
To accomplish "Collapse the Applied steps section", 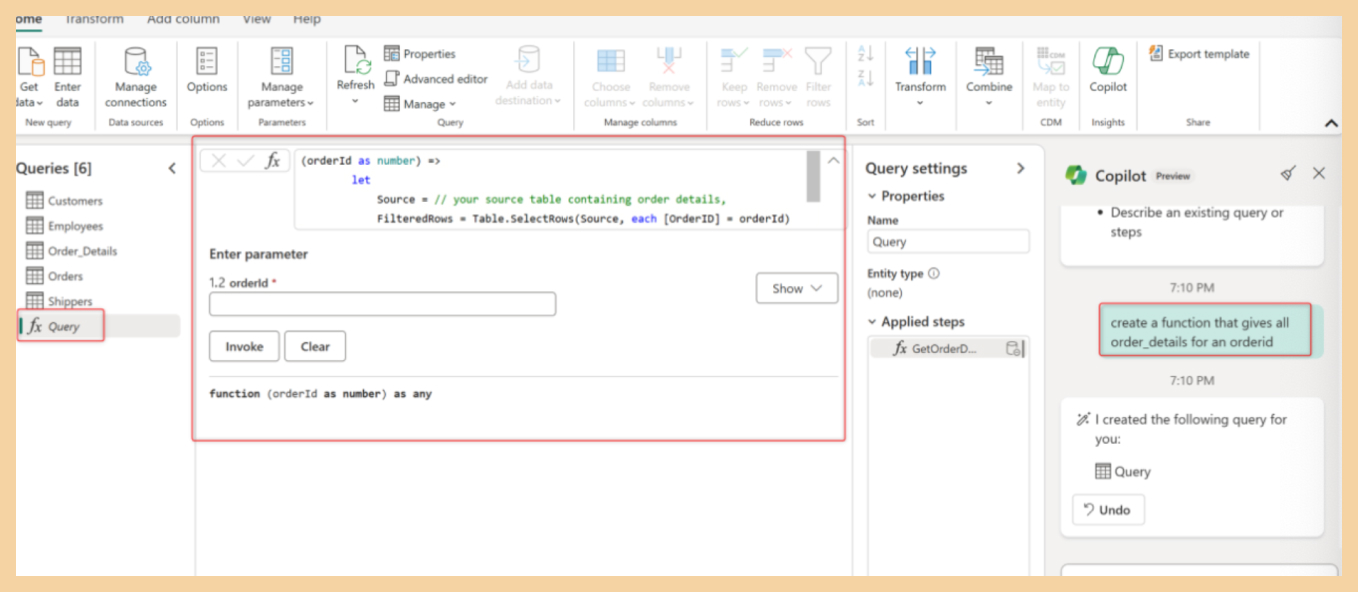I will pyautogui.click(x=872, y=322).
